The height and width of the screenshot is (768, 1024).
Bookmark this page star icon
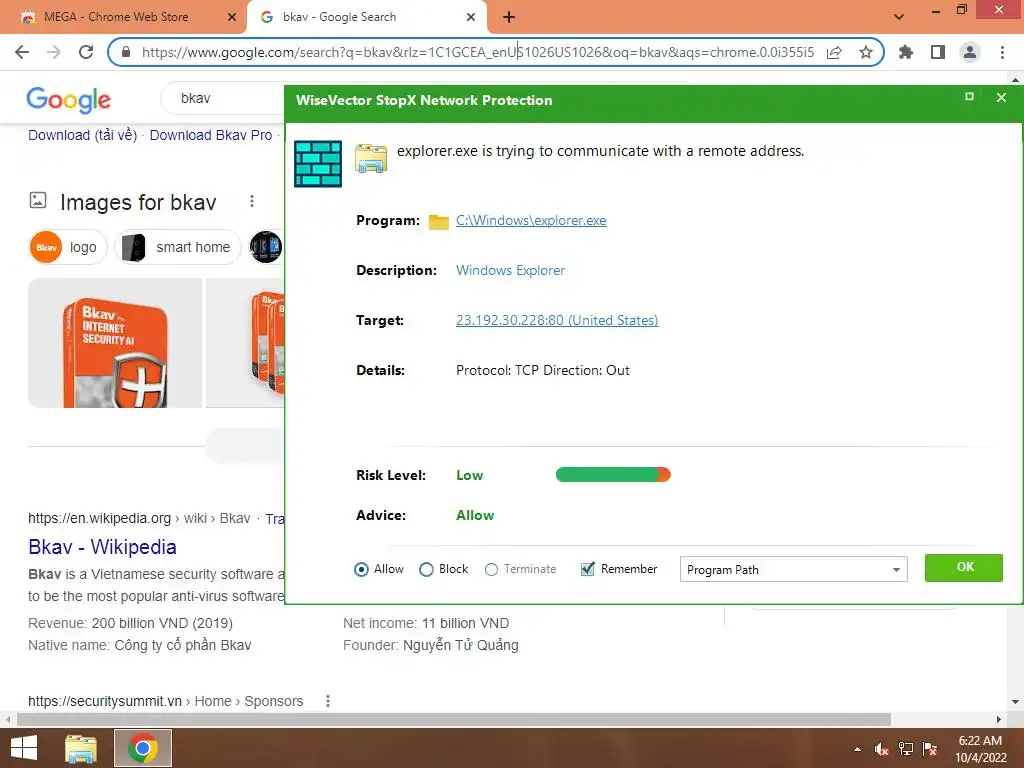coord(866,52)
